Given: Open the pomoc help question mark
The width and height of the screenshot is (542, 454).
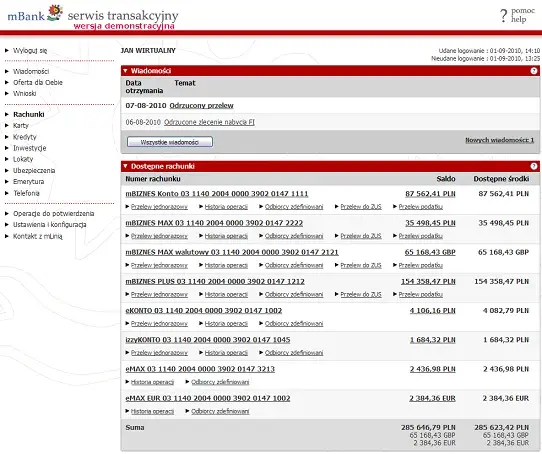Looking at the screenshot, I should pyautogui.click(x=504, y=16).
